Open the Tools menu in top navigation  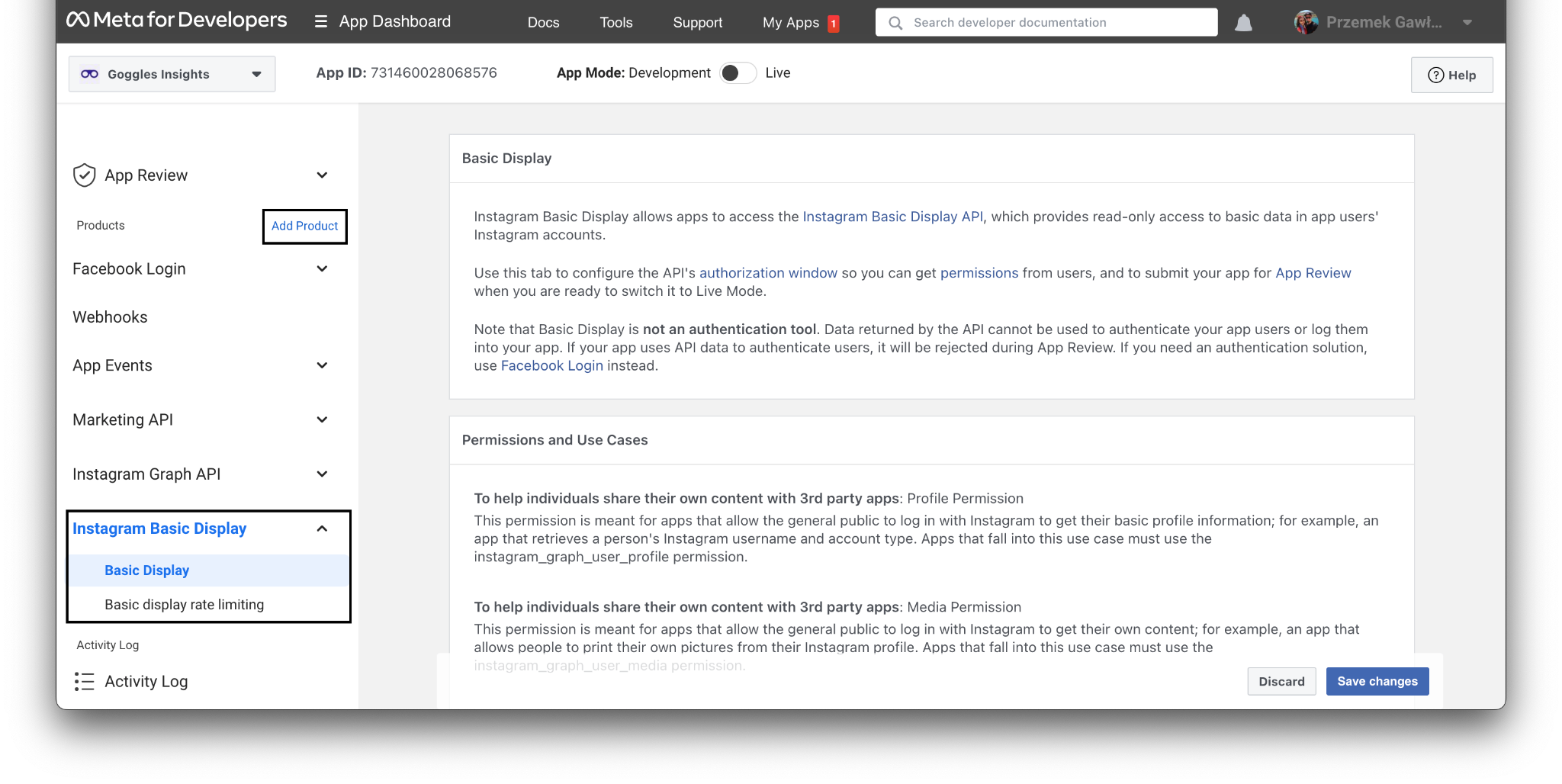(x=615, y=23)
